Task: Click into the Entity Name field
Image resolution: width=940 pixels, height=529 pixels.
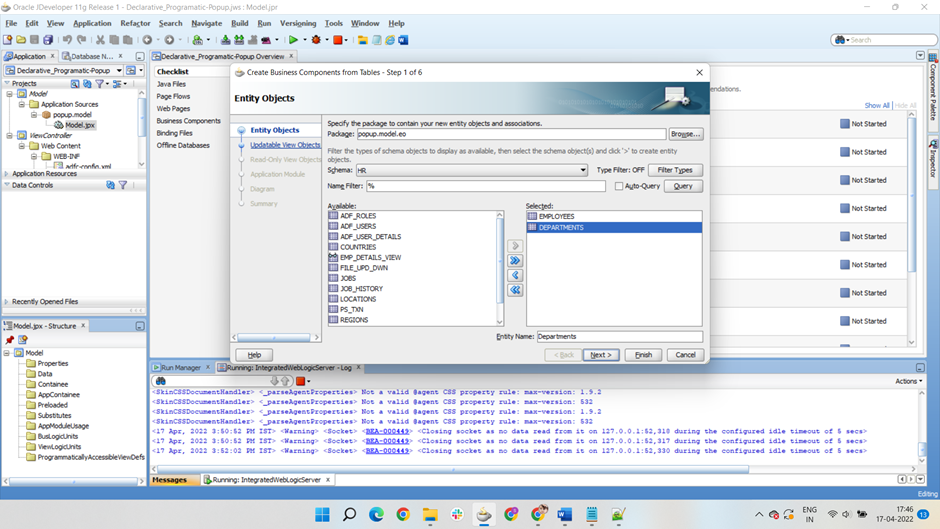Action: click(619, 337)
